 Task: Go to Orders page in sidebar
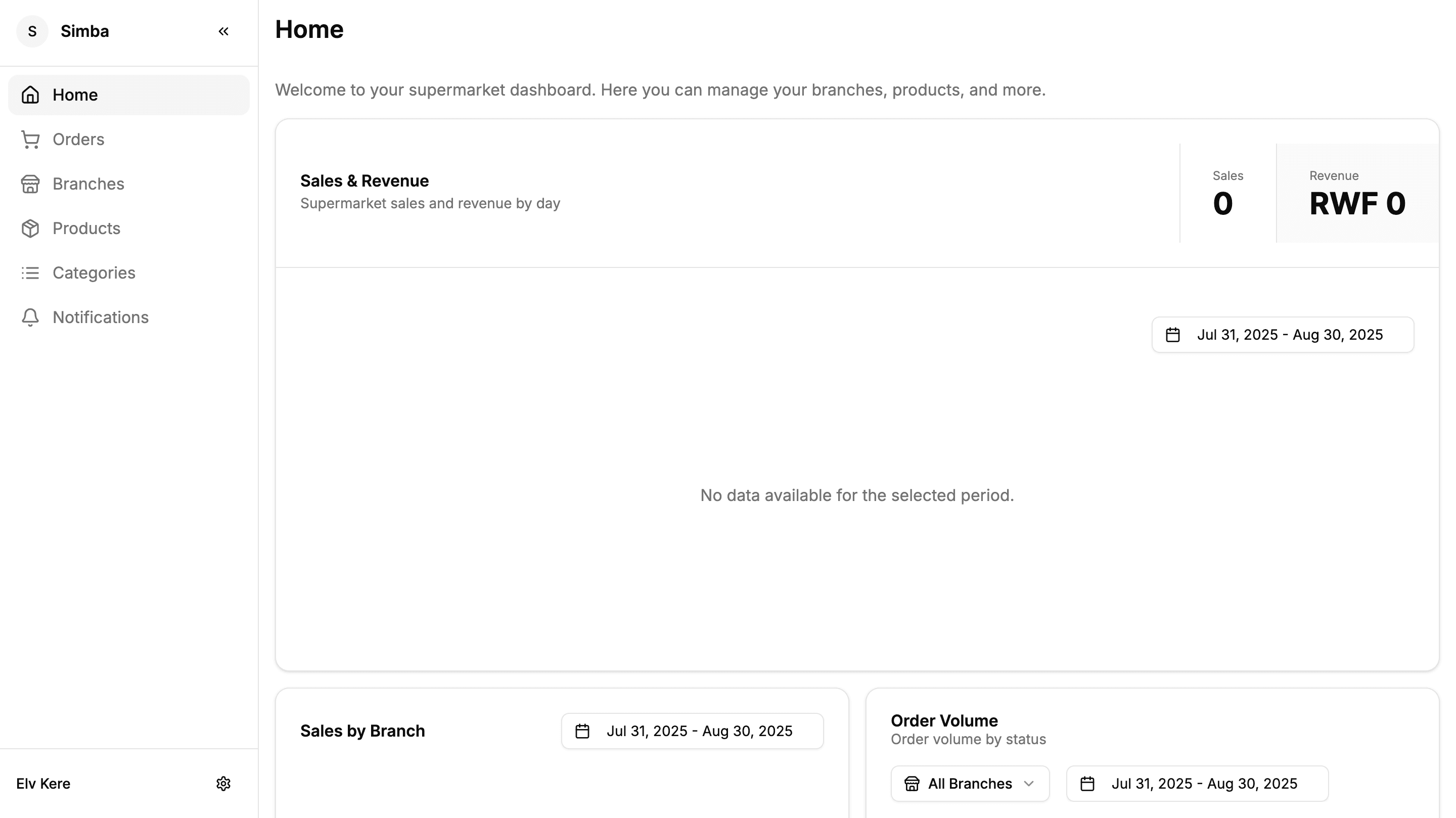[x=78, y=140]
